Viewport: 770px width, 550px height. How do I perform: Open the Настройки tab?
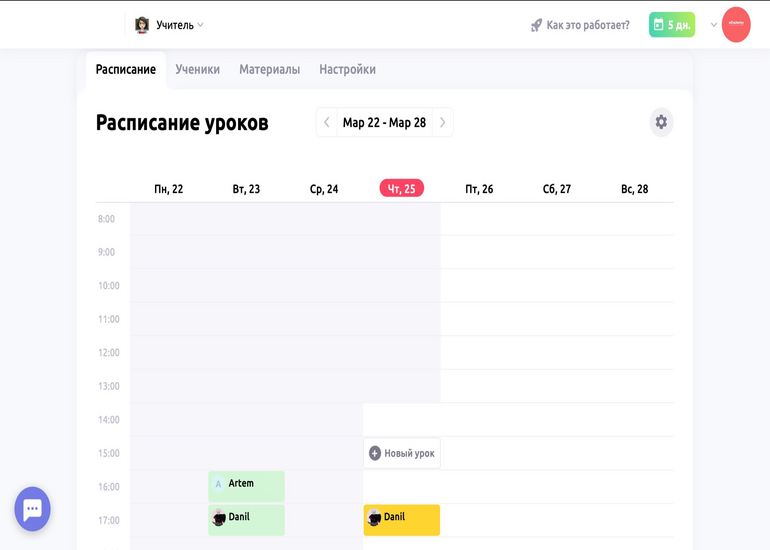coord(347,70)
